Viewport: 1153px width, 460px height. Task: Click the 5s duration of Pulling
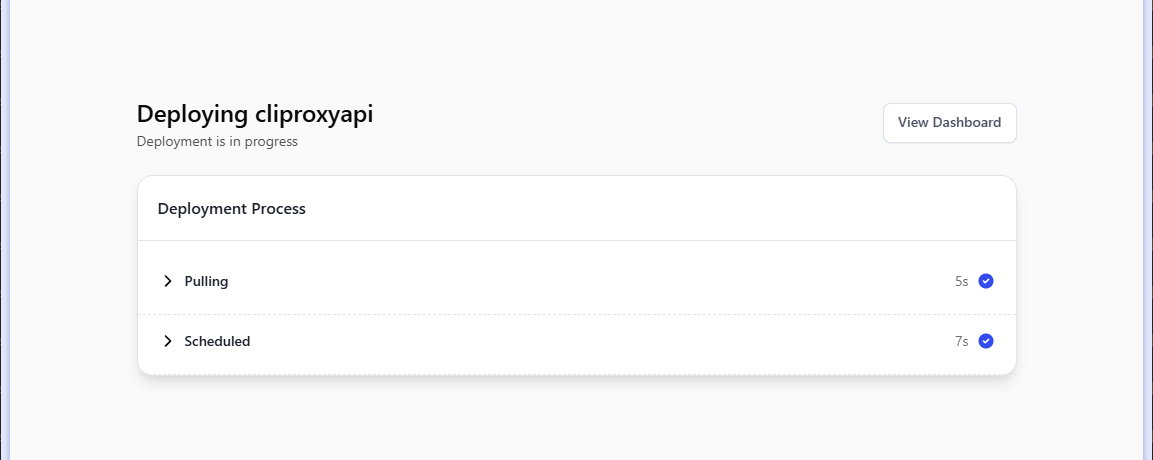(961, 281)
